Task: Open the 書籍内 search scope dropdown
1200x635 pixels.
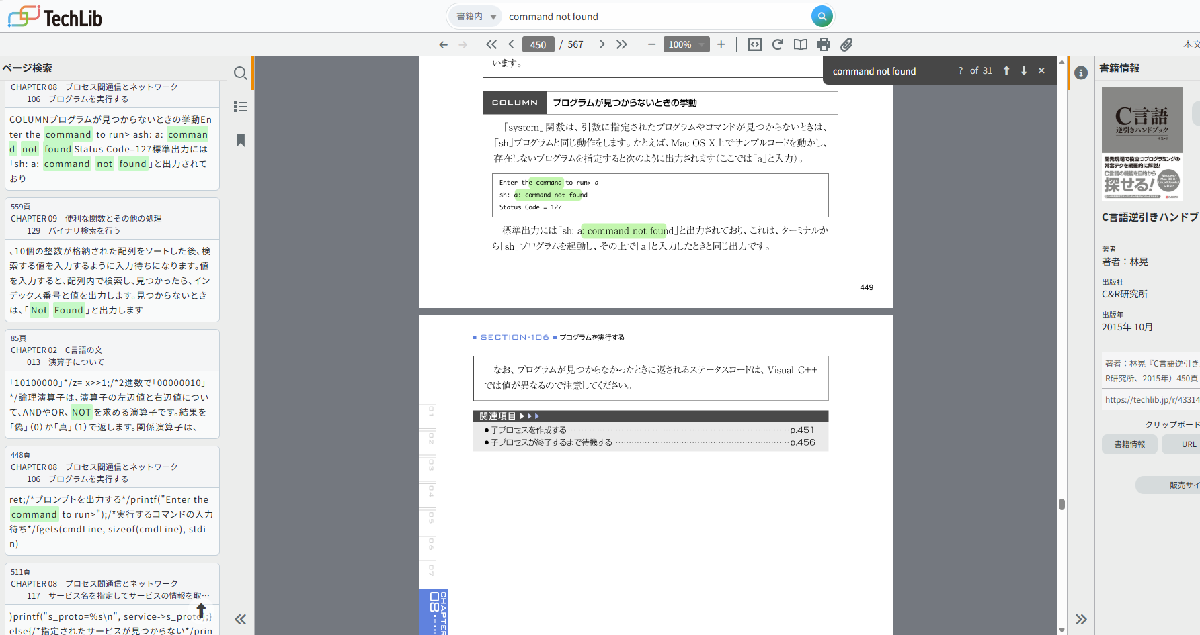Action: point(475,17)
